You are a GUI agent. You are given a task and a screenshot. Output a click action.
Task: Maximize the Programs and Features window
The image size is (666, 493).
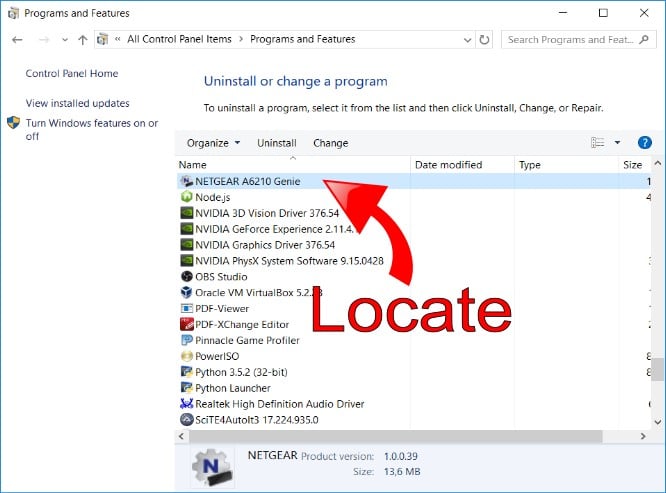coord(603,13)
